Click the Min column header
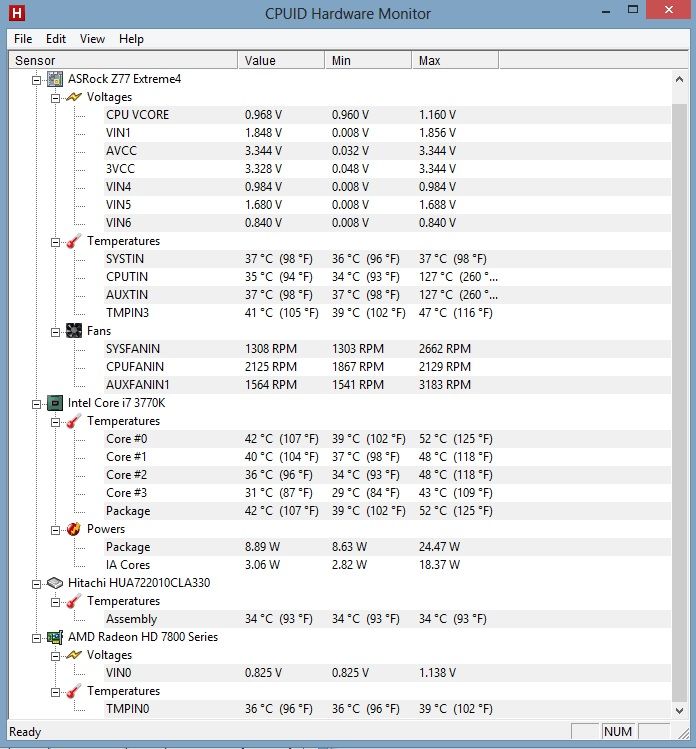The width and height of the screenshot is (696, 749). [368, 61]
